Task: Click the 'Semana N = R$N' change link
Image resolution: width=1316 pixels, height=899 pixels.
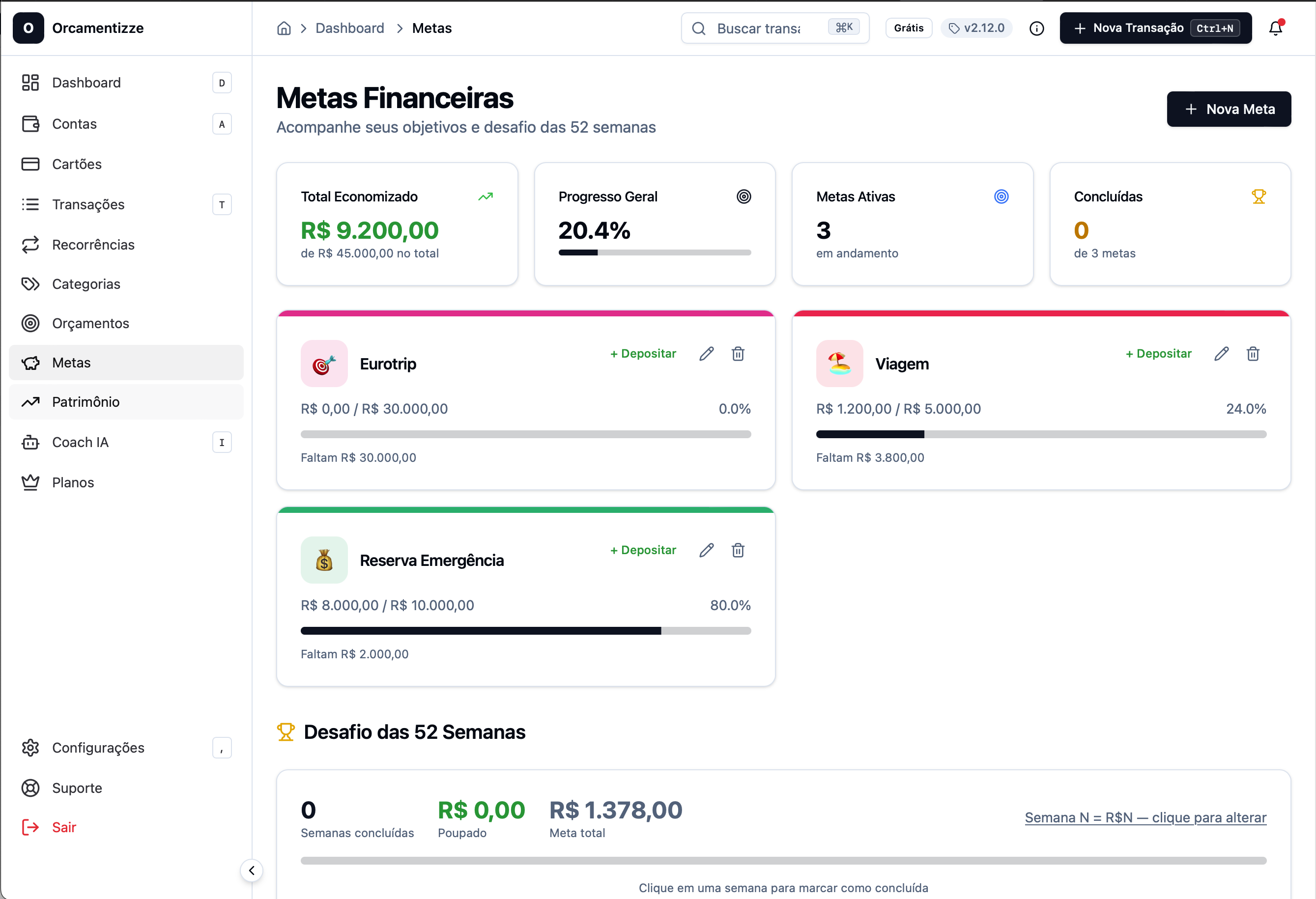Action: tap(1145, 817)
